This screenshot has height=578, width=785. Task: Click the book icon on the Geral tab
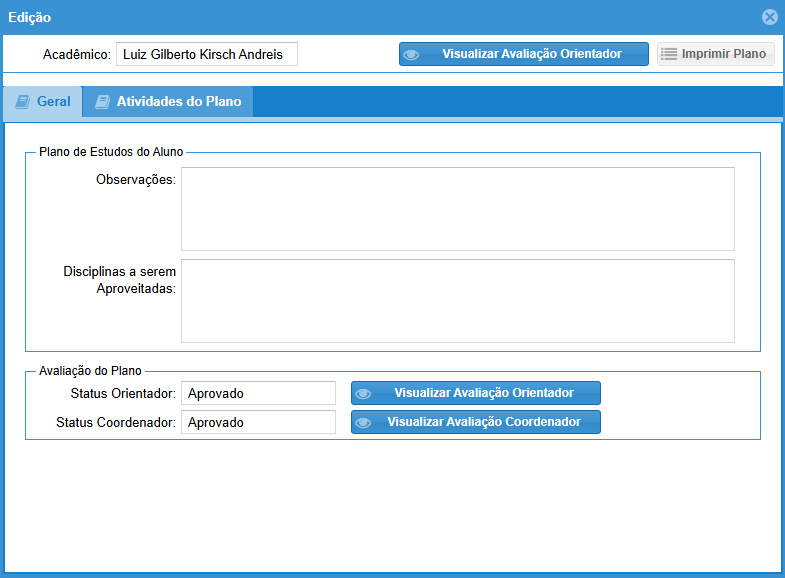22,102
